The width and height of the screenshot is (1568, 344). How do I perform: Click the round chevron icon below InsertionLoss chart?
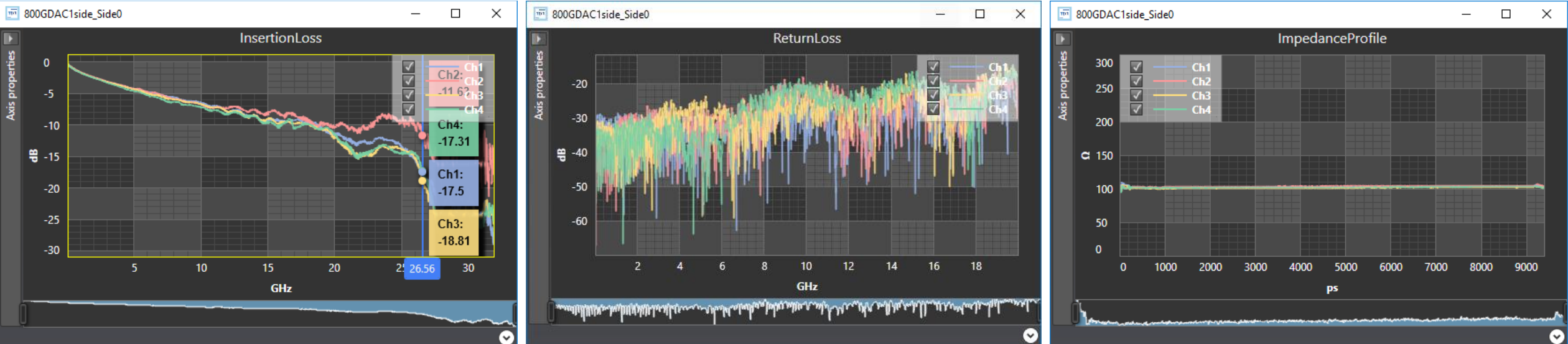[506, 337]
